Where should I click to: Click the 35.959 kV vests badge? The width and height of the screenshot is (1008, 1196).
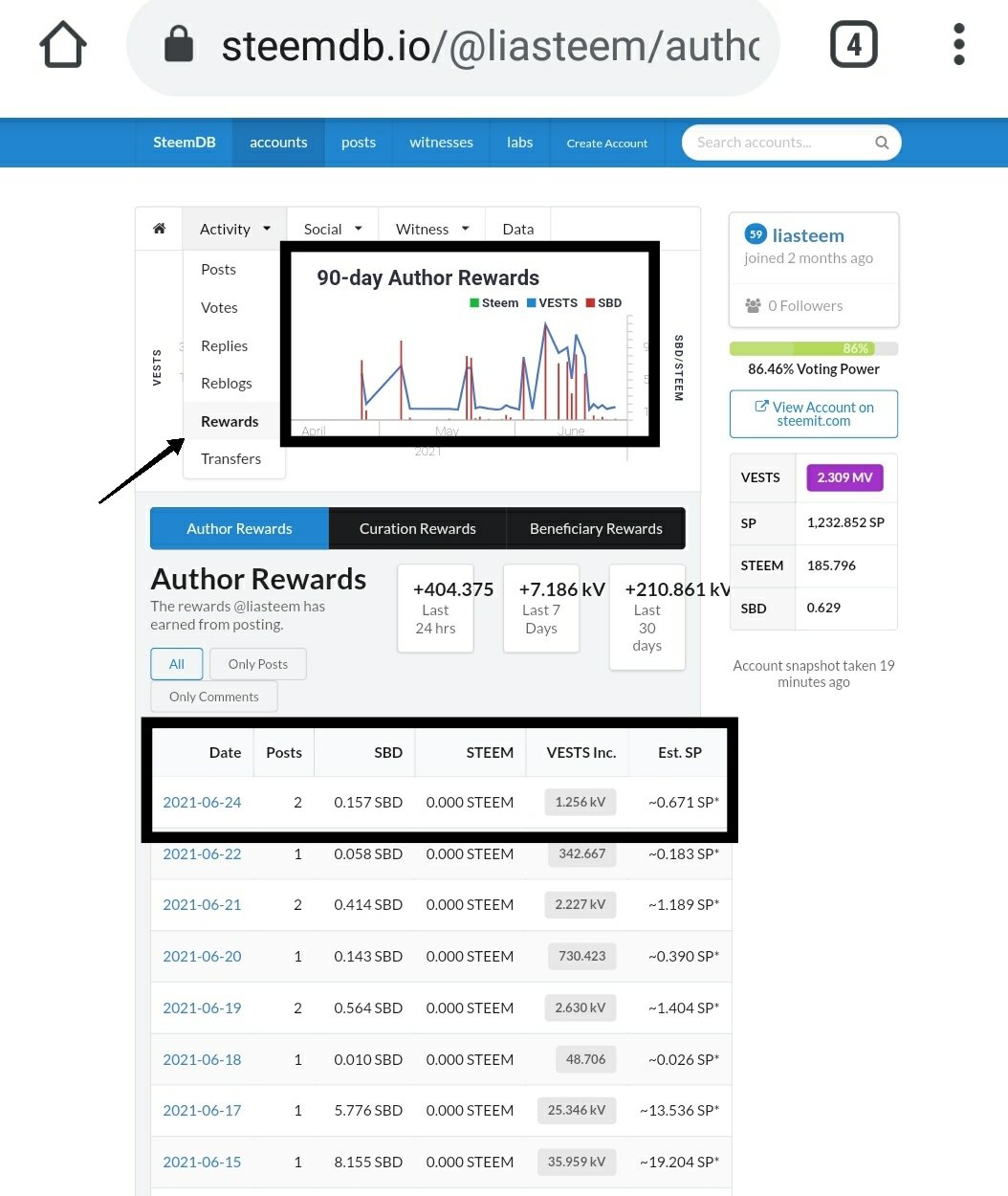pos(577,1162)
